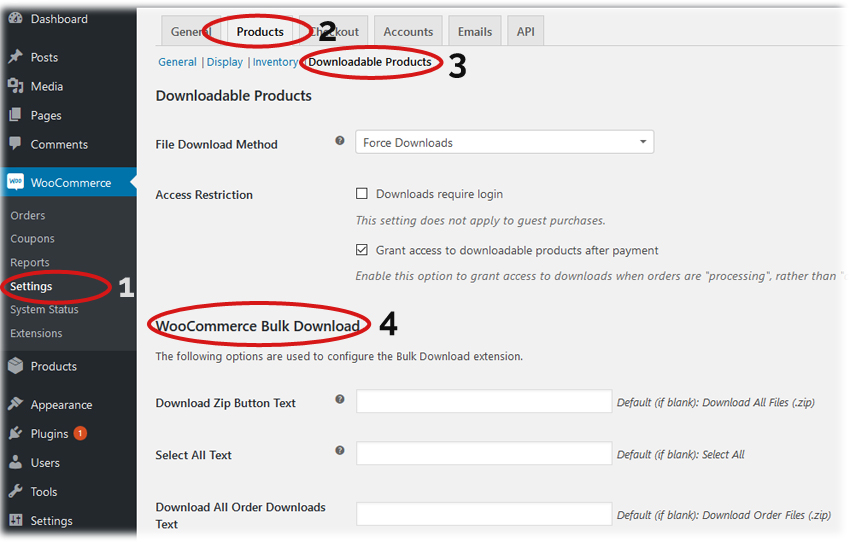Open Tools via the wrench icon

click(x=15, y=492)
